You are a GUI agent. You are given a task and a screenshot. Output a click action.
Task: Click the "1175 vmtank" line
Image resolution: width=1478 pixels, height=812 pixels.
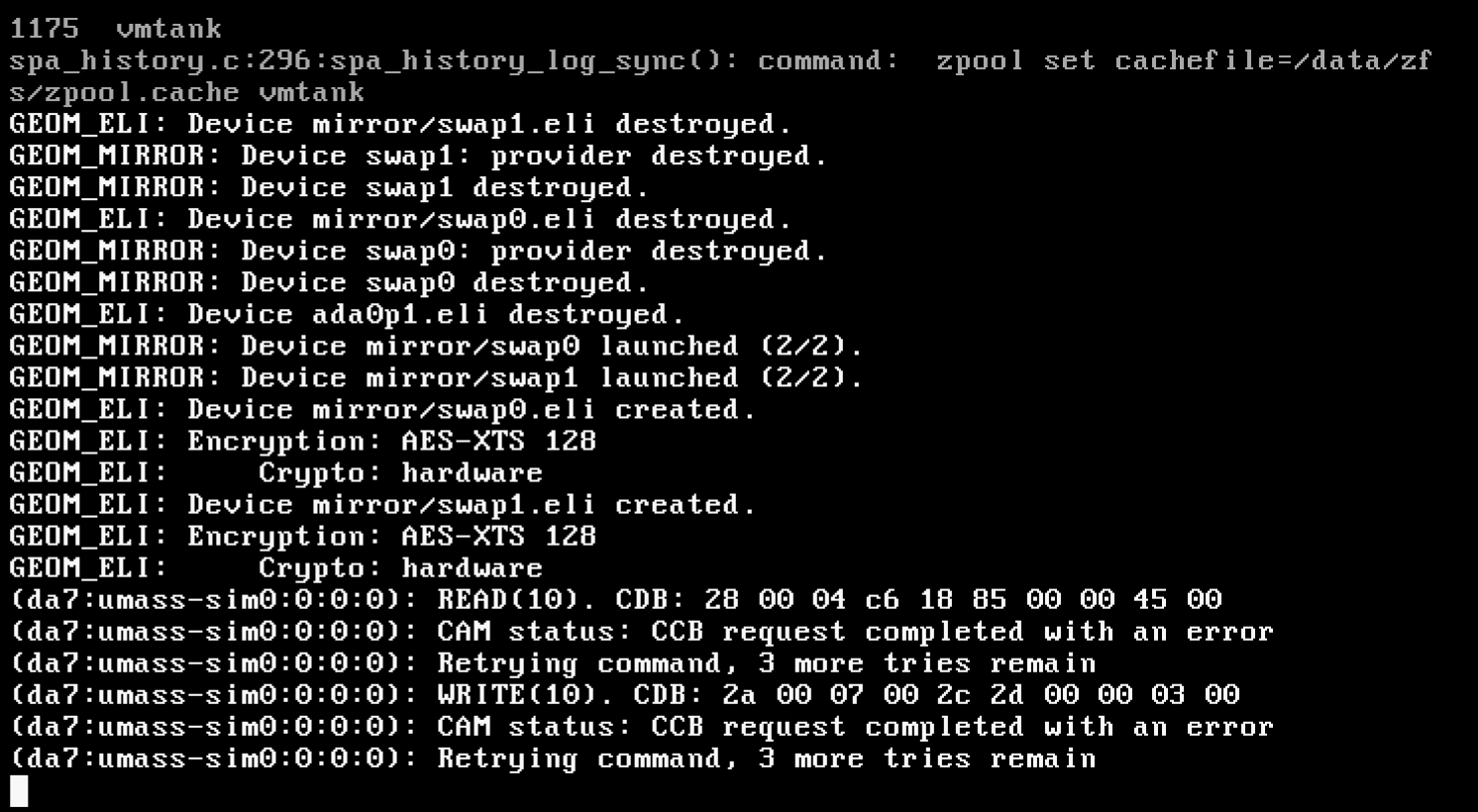[116, 29]
